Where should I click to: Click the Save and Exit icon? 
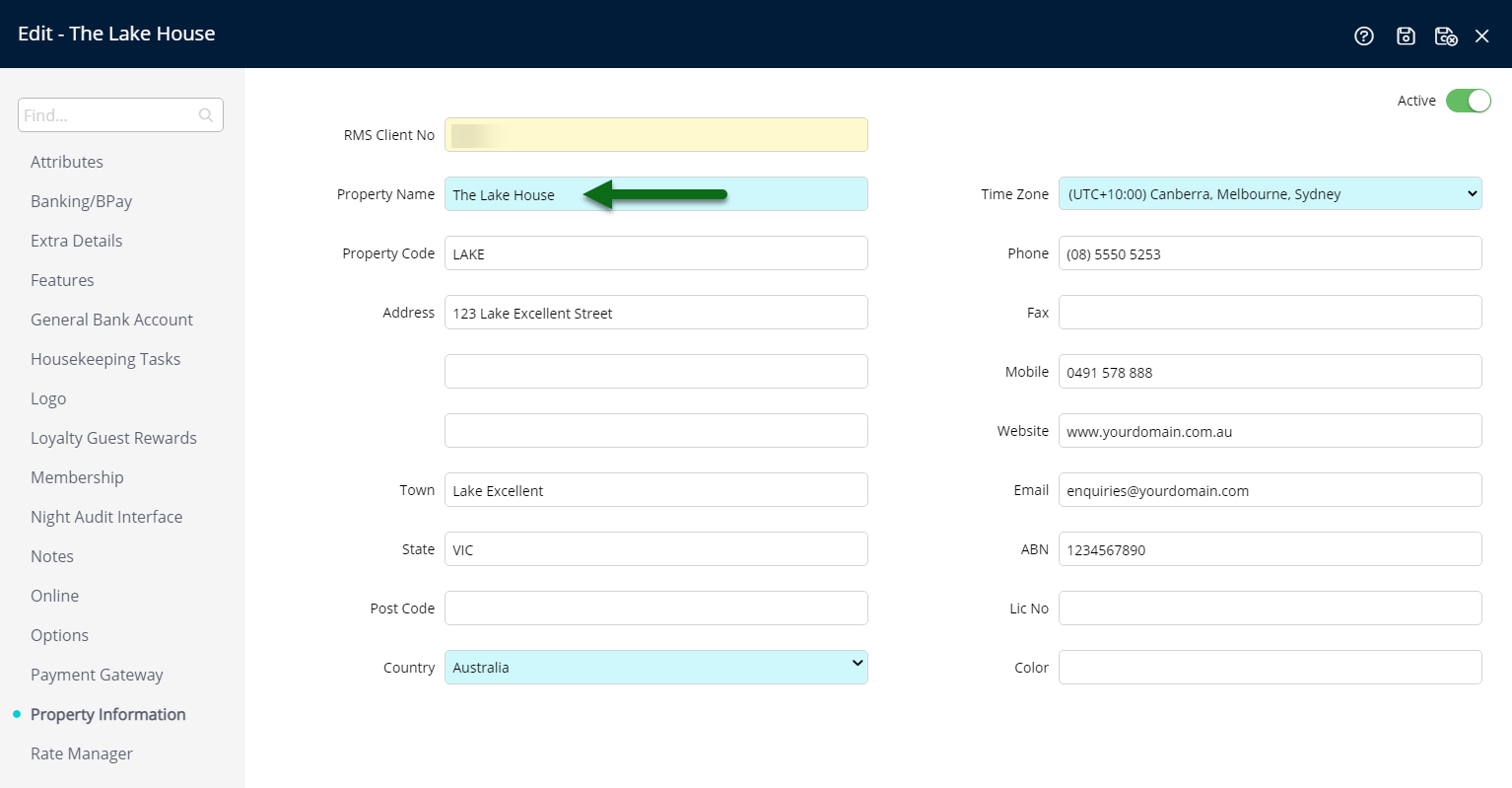click(x=1446, y=36)
